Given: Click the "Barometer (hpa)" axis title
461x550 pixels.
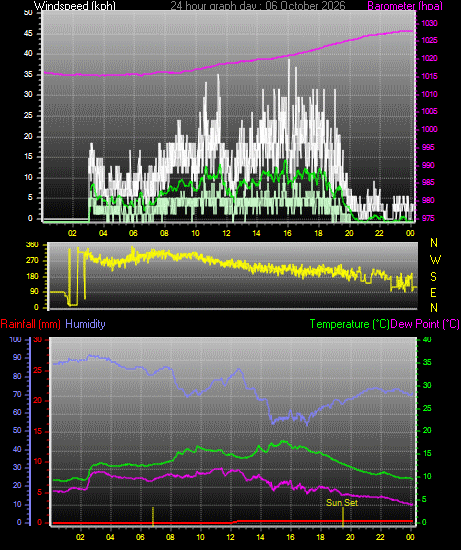Looking at the screenshot, I should [x=405, y=6].
